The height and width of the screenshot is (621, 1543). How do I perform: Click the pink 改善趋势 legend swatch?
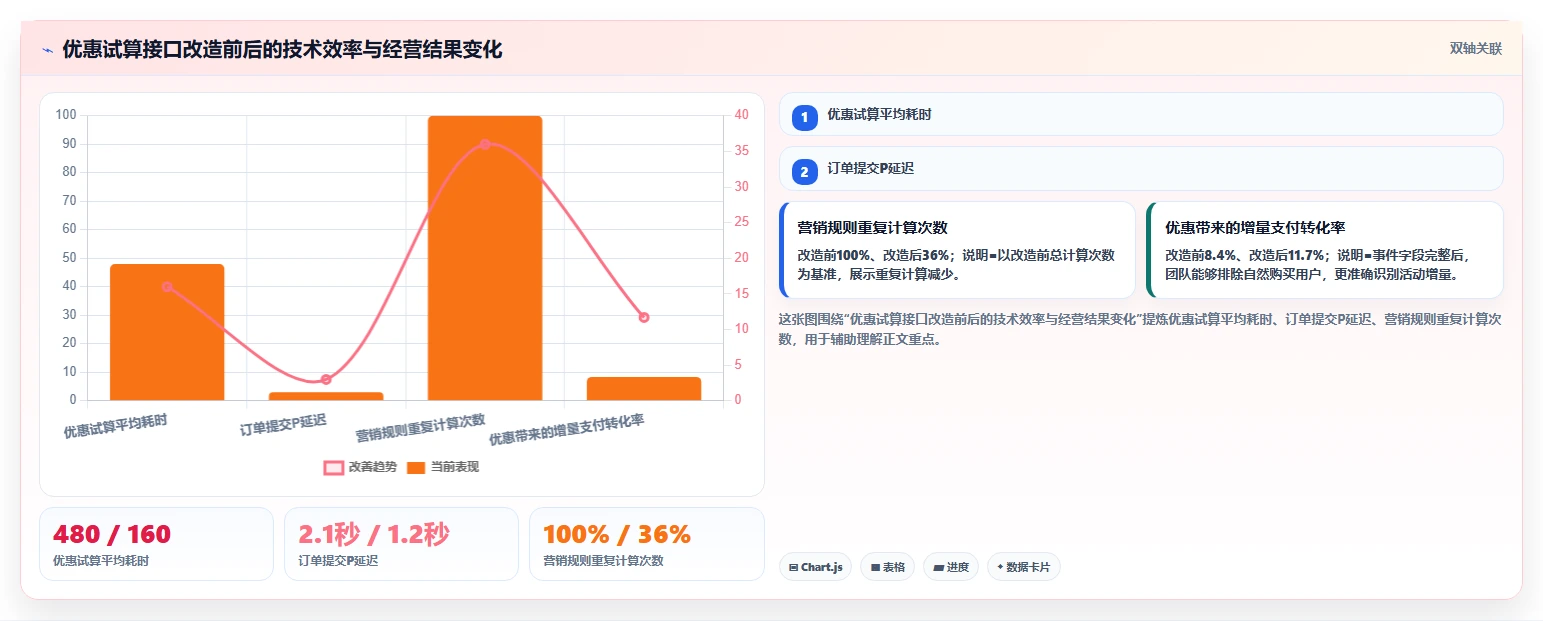pyautogui.click(x=334, y=467)
